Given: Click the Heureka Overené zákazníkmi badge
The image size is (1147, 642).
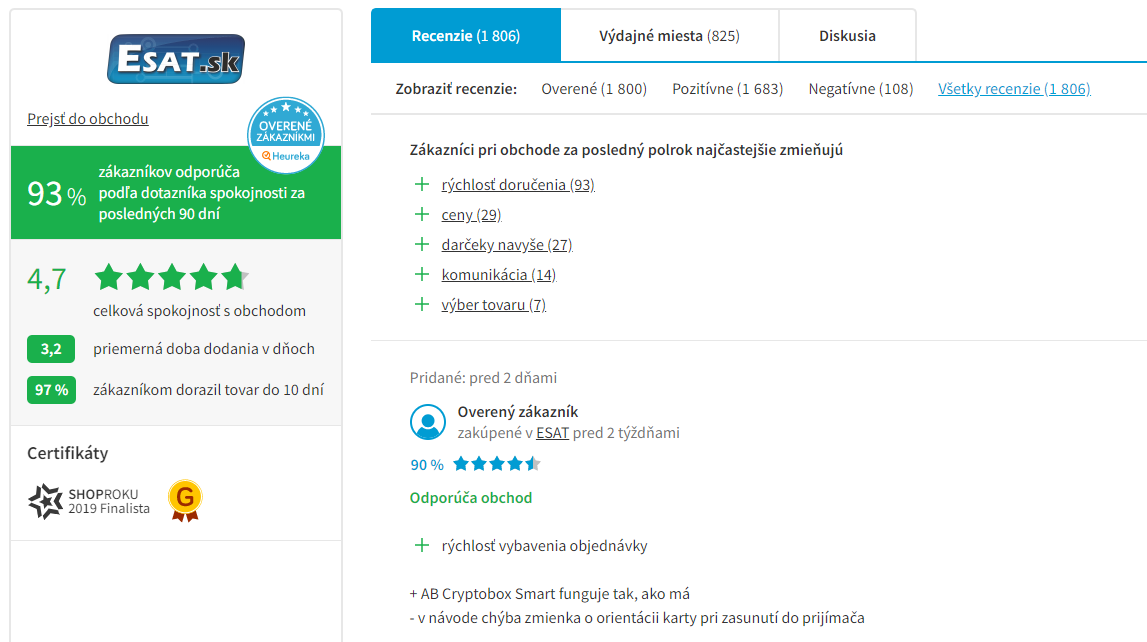Looking at the screenshot, I should [x=286, y=135].
